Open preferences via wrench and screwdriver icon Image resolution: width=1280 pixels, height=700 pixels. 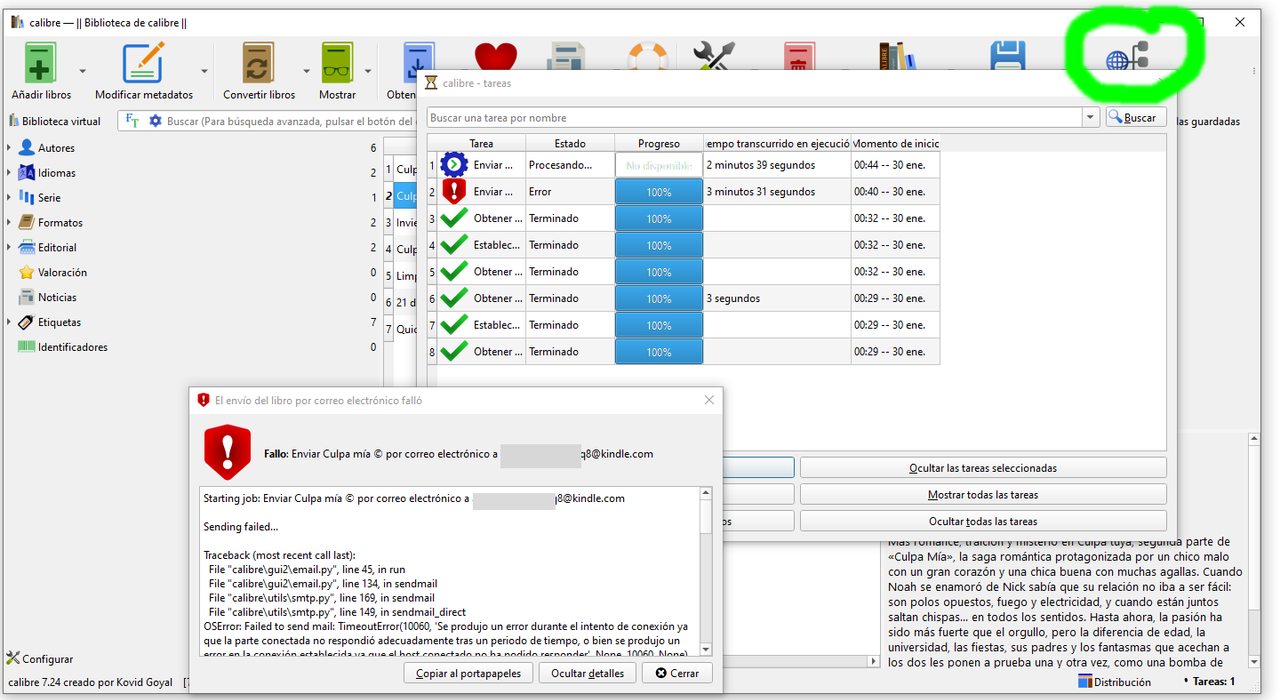714,57
